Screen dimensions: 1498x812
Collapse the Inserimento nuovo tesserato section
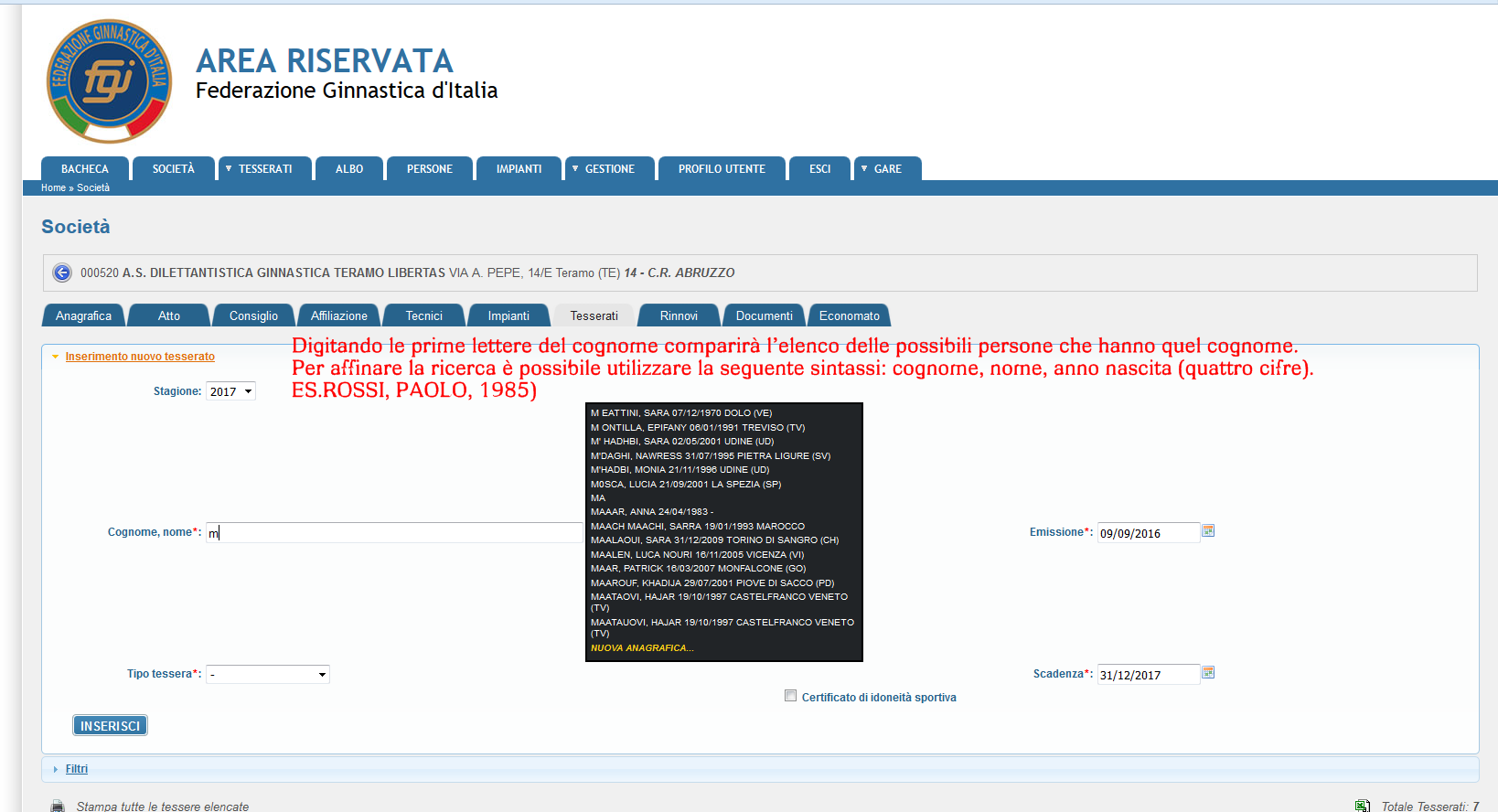139,357
